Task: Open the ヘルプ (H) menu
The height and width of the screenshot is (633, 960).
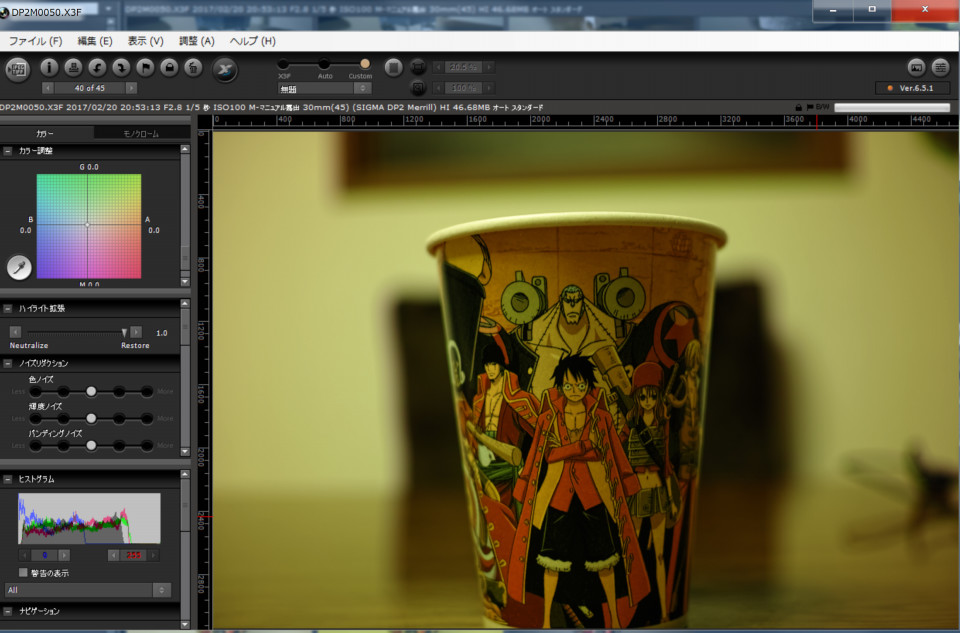Action: click(x=252, y=41)
